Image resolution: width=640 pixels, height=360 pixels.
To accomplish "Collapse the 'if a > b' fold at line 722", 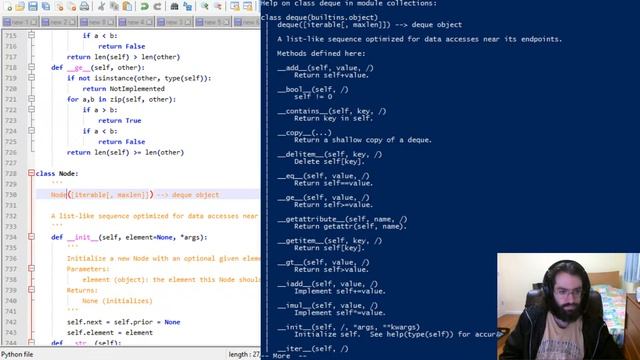I will tap(31, 109).
